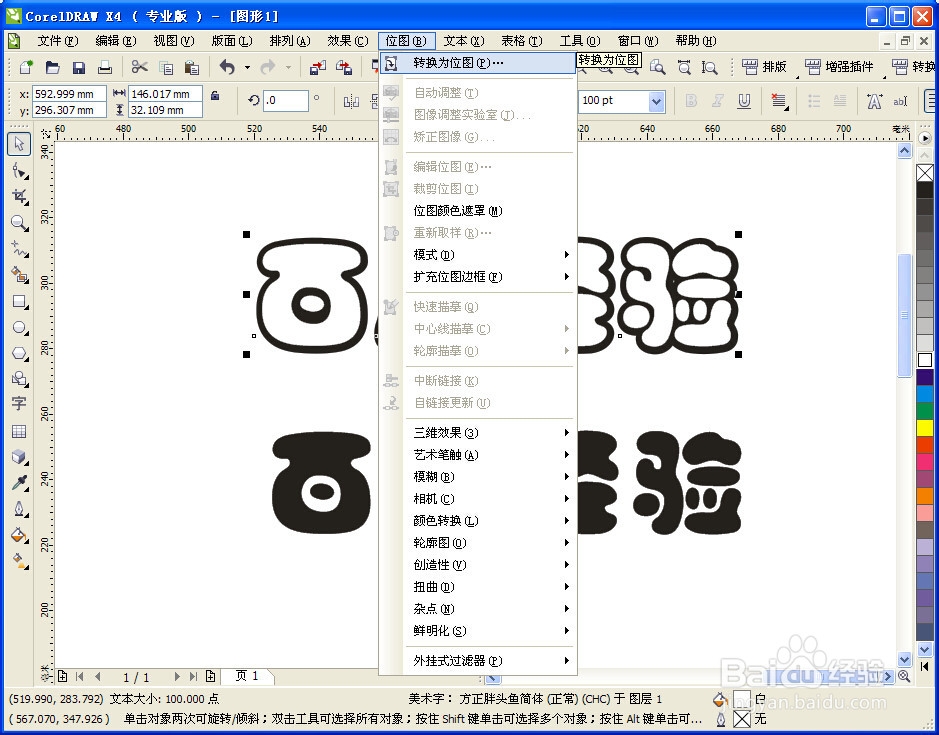939x735 pixels.
Task: Select the Zoom tool in toolbox
Action: click(19, 223)
